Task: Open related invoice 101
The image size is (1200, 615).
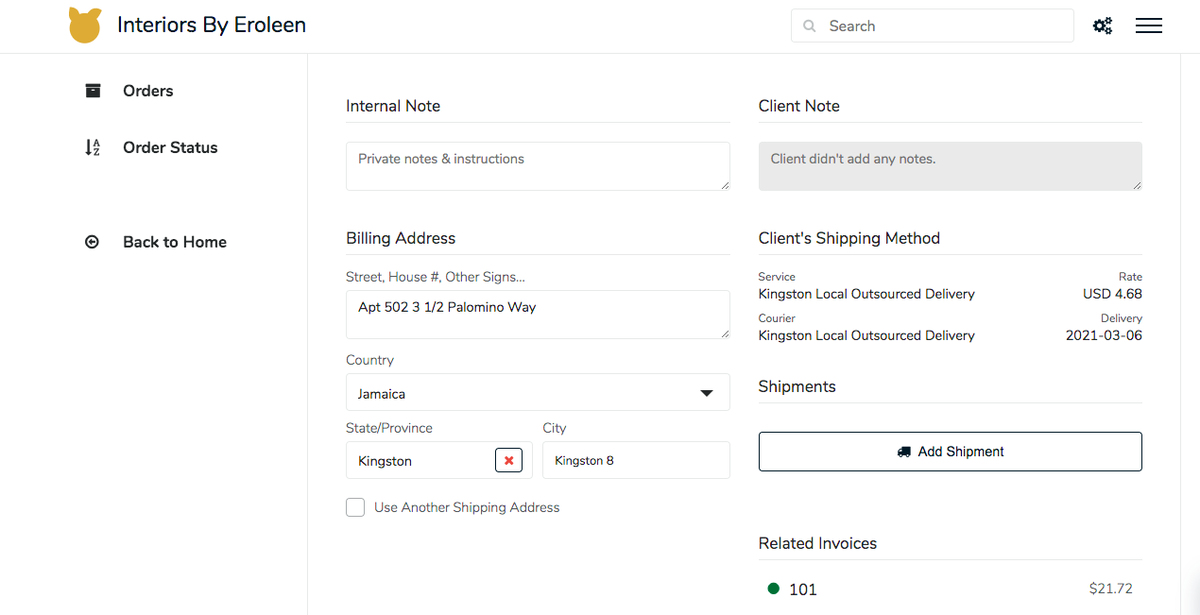Action: click(802, 589)
